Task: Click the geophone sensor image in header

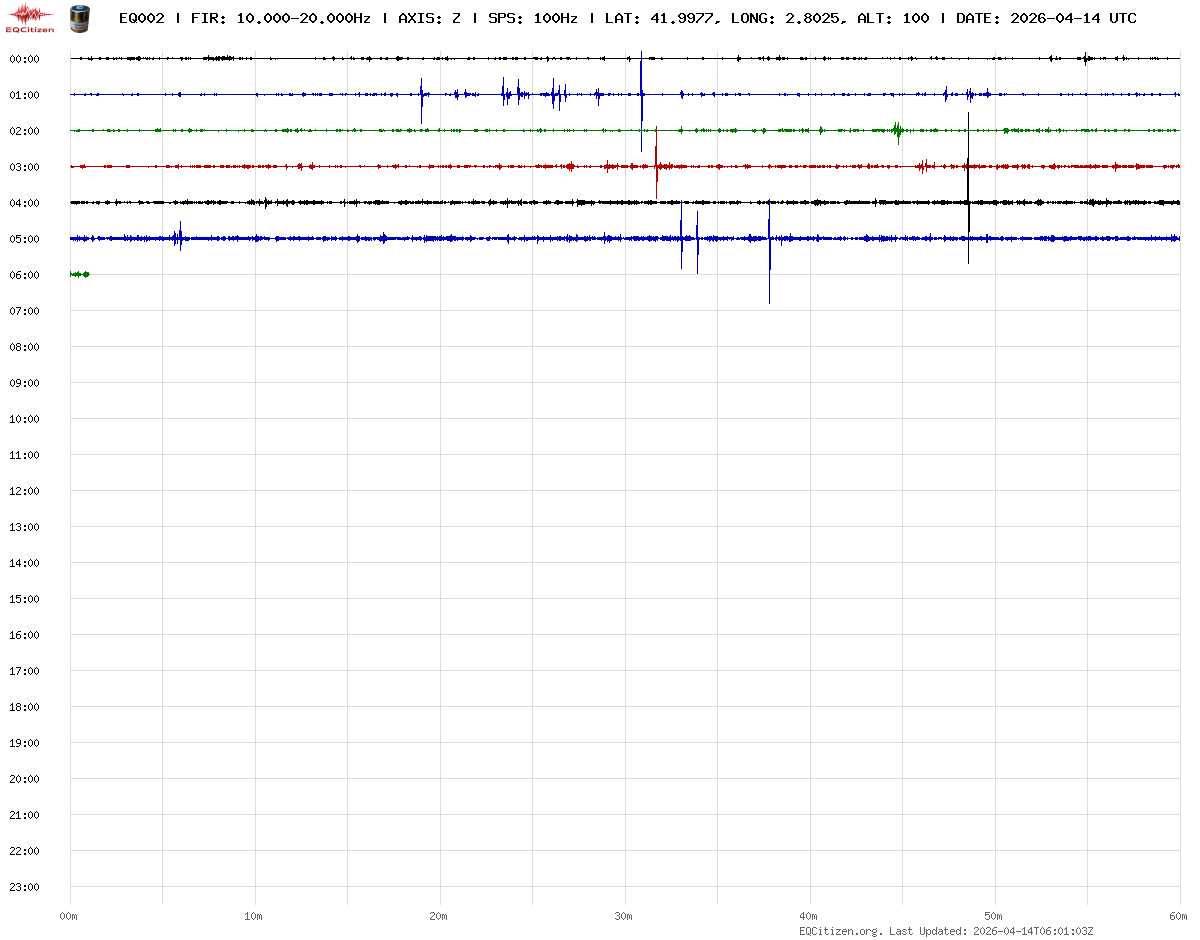Action: [79, 17]
